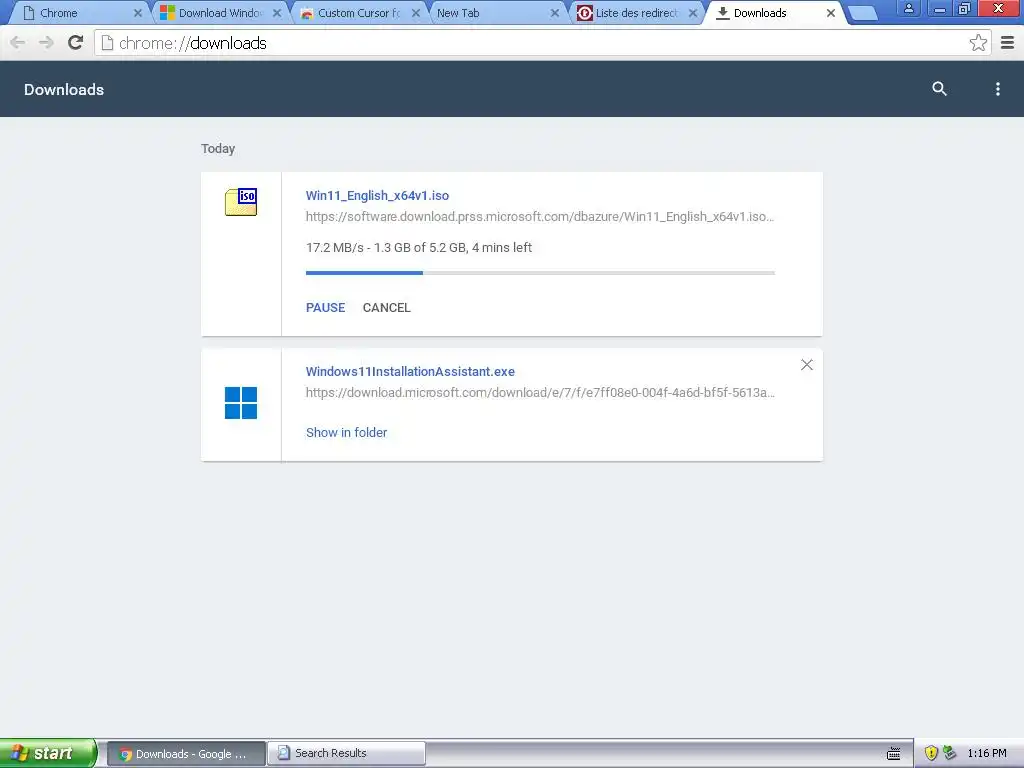
Task: Restore down the Chrome window
Action: [x=965, y=9]
